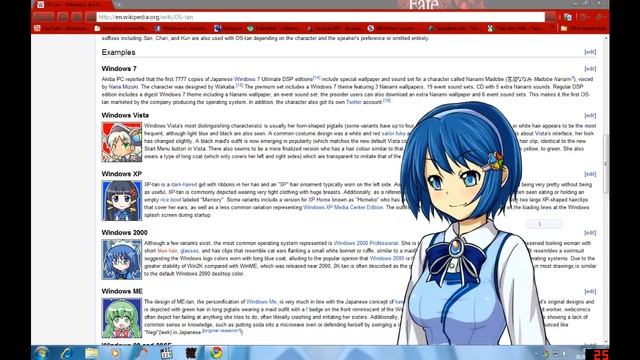Viewport: 640px width, 360px height.
Task: Click the extension icon right of address bar
Action: 568,17
